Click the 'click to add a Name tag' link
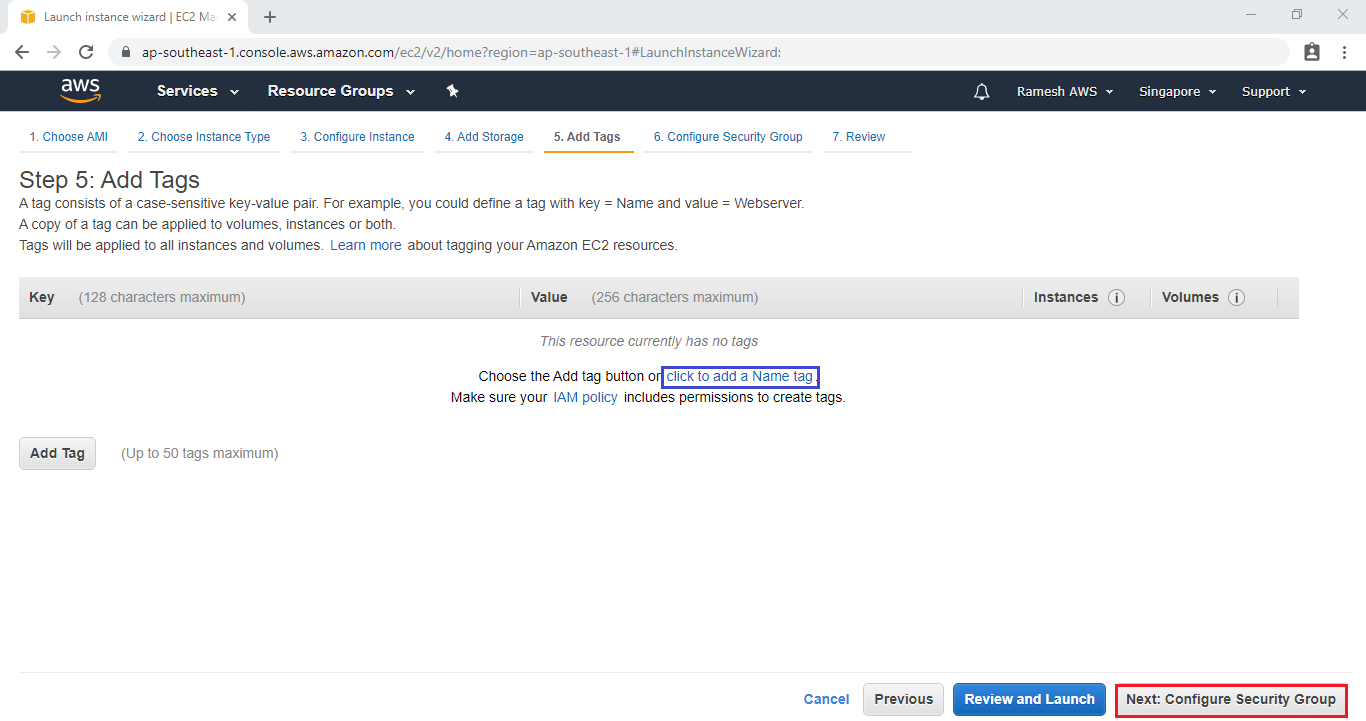1366x721 pixels. coord(740,377)
